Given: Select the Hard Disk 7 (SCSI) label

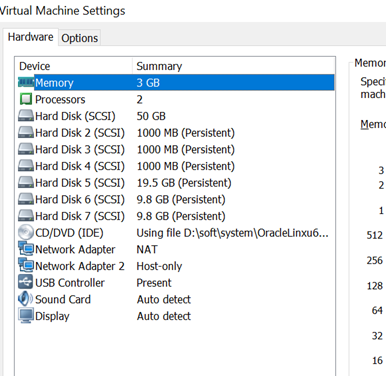Looking at the screenshot, I should tap(80, 216).
